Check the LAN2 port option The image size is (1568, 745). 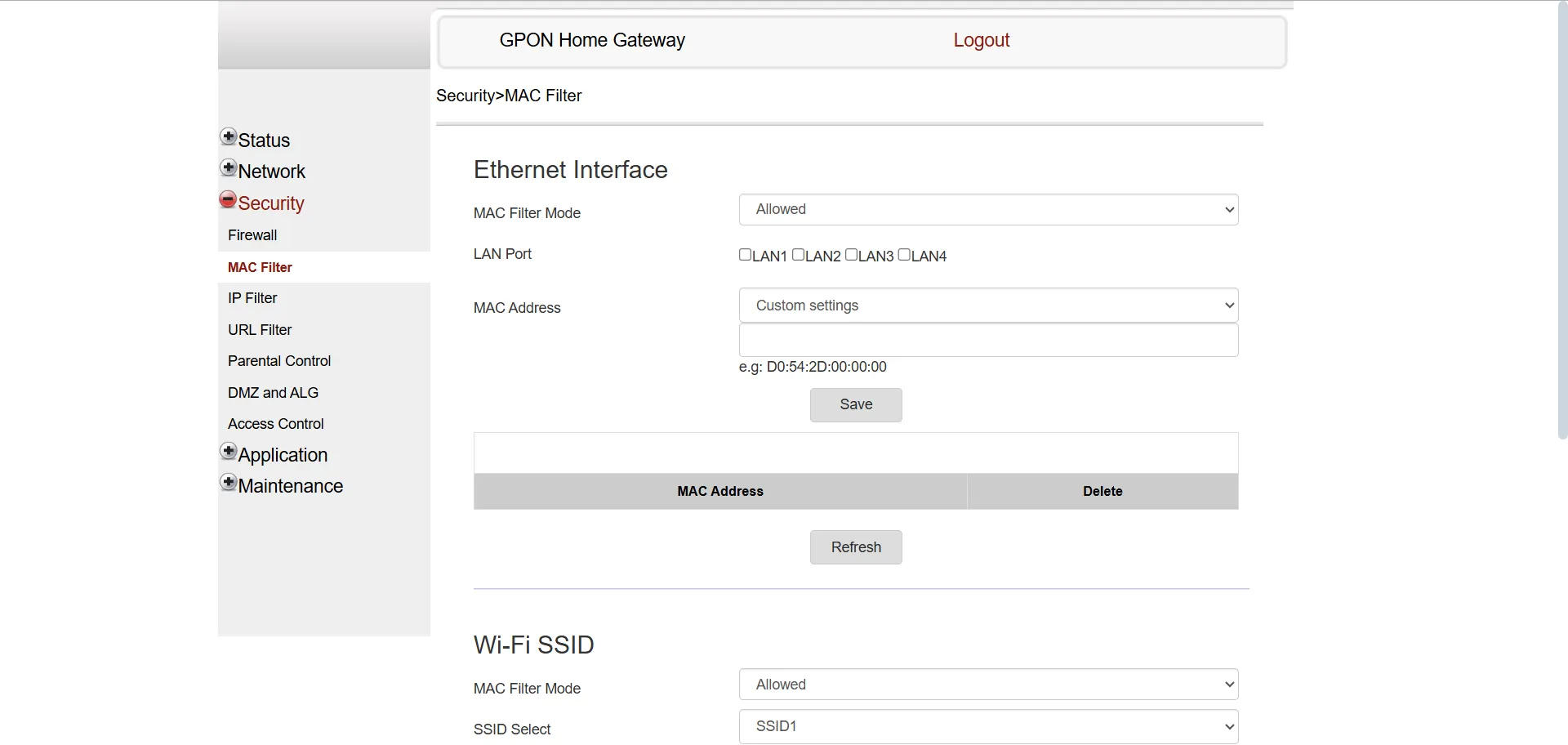800,254
